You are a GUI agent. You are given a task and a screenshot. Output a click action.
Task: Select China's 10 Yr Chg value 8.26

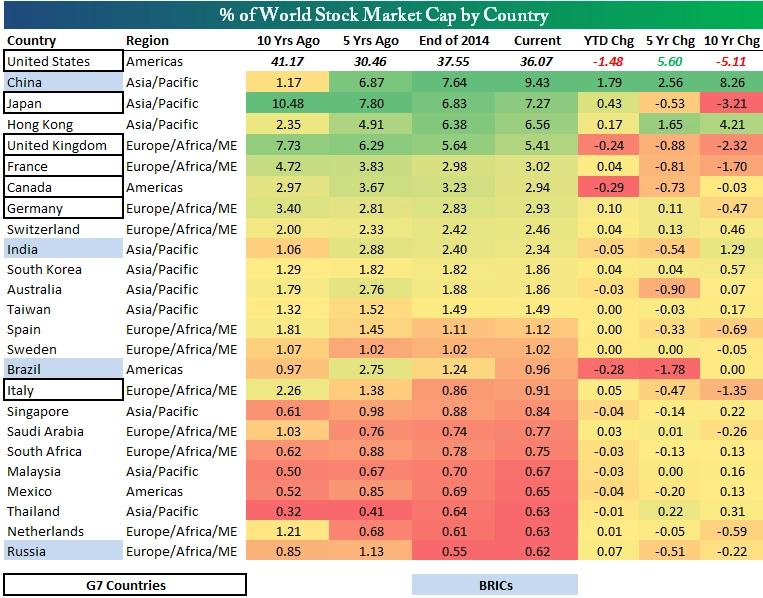click(x=731, y=82)
